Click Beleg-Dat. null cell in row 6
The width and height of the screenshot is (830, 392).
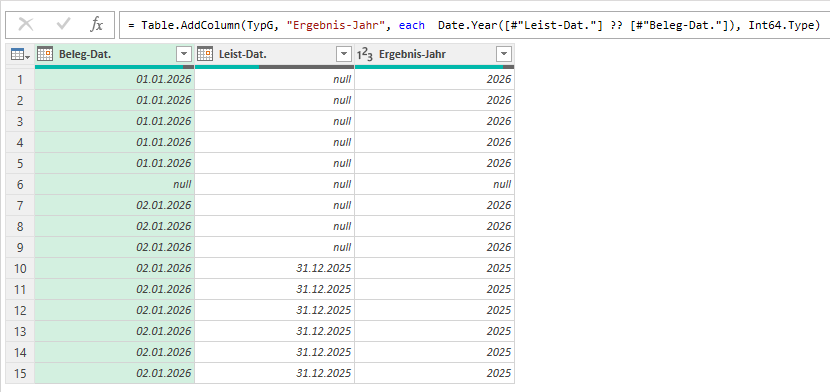point(115,184)
